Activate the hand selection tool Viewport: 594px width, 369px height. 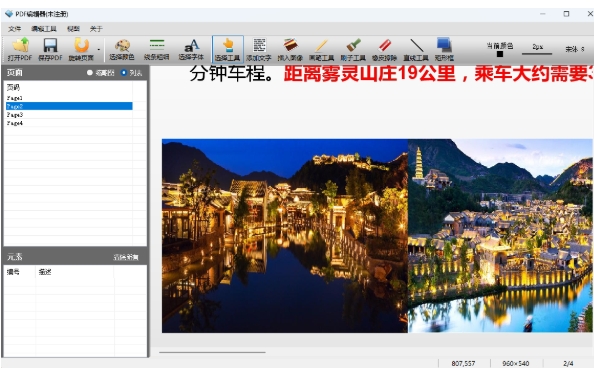point(228,49)
